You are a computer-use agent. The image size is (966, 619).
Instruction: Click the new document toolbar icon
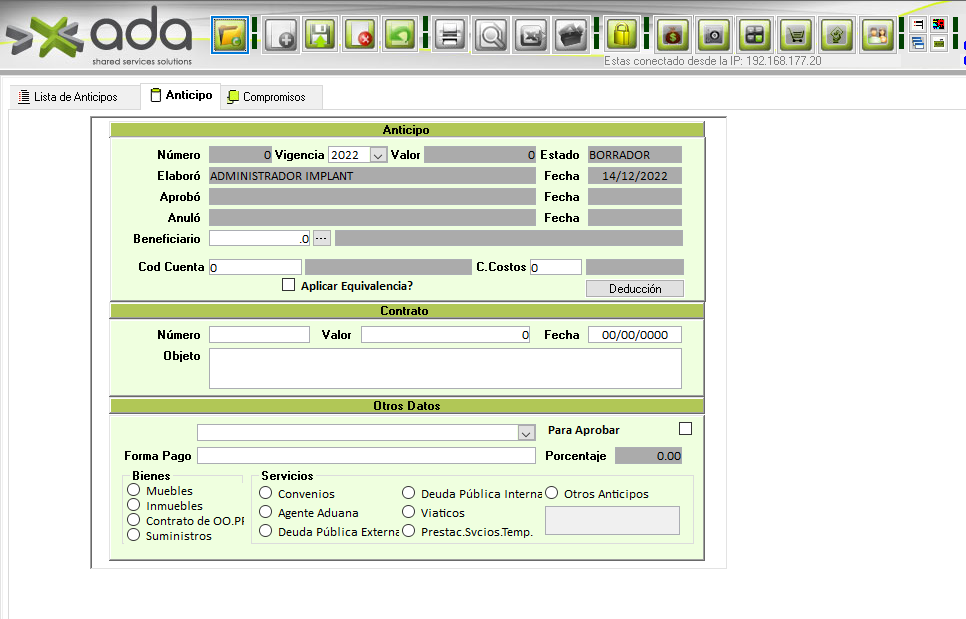pos(281,36)
